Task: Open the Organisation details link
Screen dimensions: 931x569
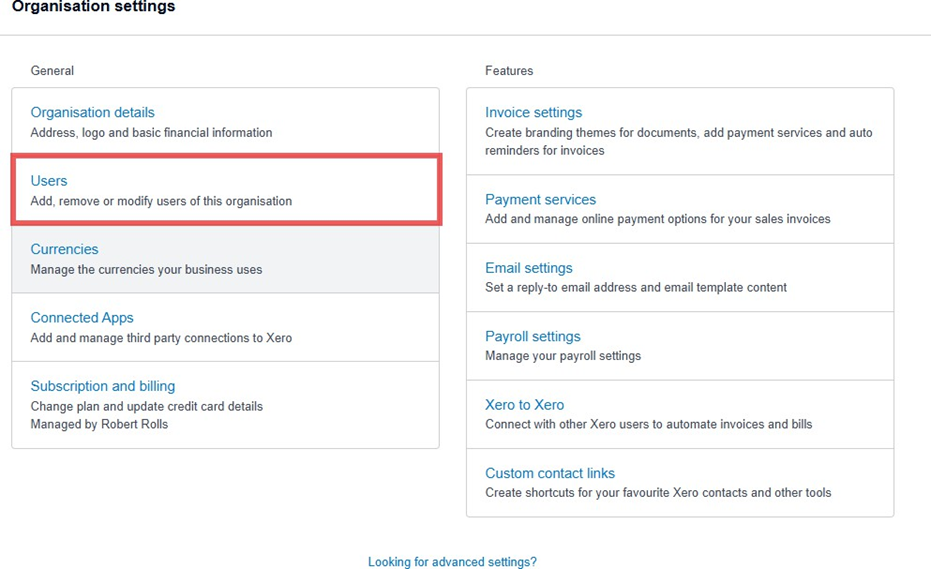Action: click(92, 113)
